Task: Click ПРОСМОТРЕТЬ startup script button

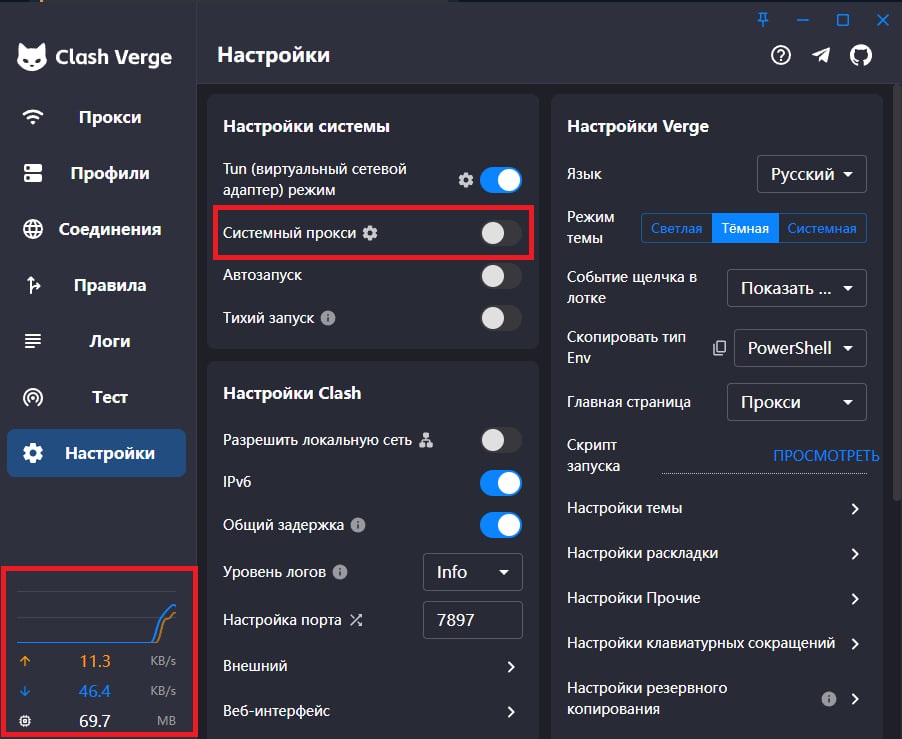Action: click(x=826, y=456)
